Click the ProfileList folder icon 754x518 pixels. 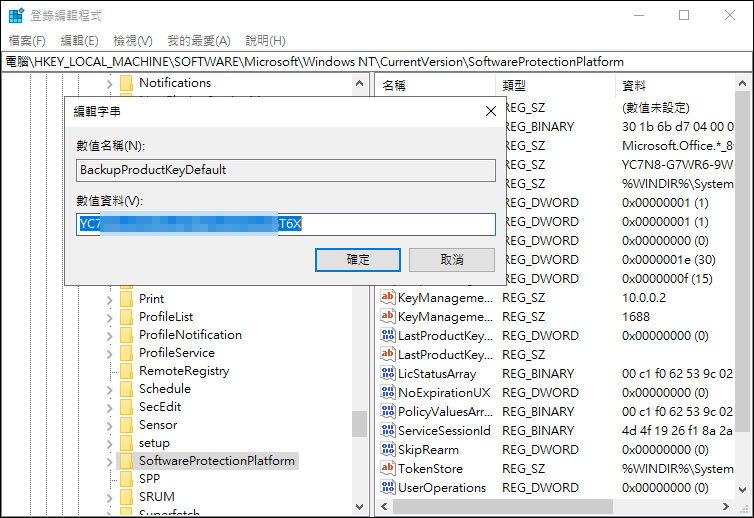[126, 317]
